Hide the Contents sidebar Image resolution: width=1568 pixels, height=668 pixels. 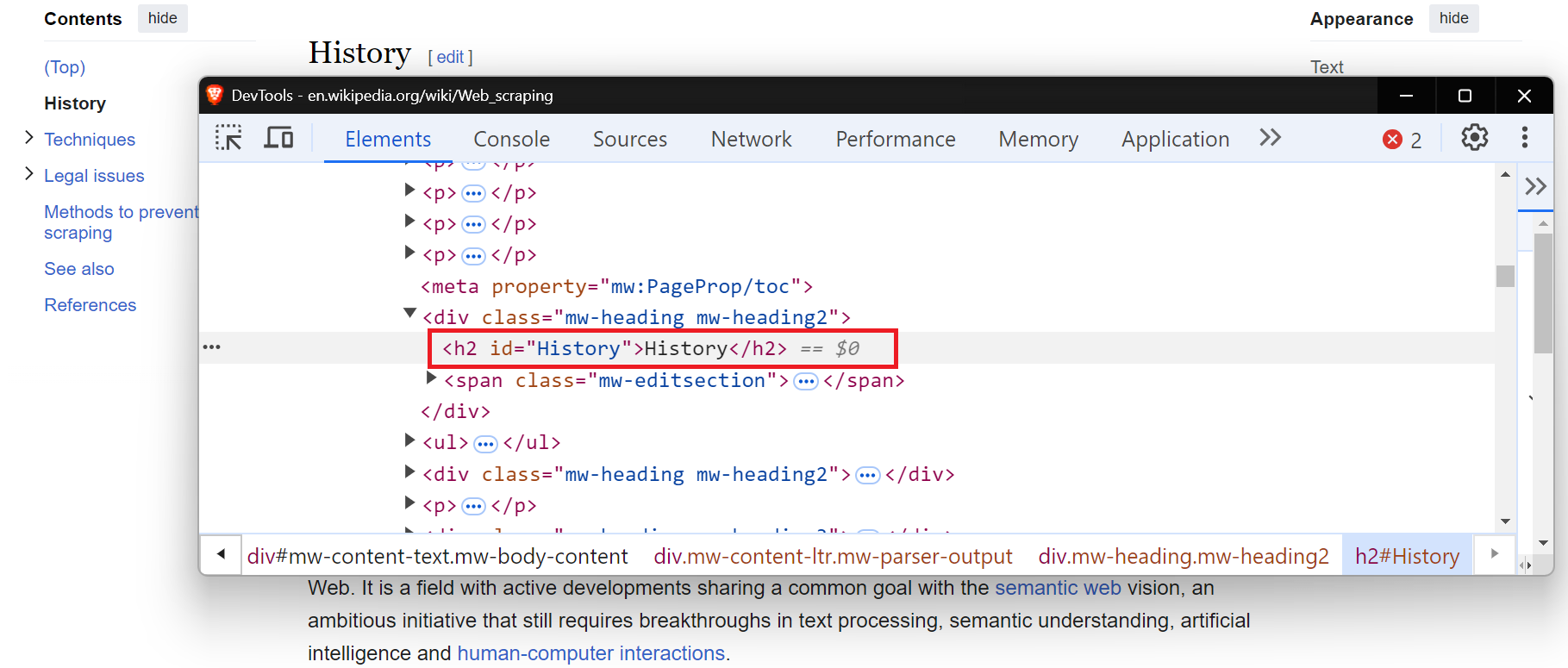click(x=162, y=18)
